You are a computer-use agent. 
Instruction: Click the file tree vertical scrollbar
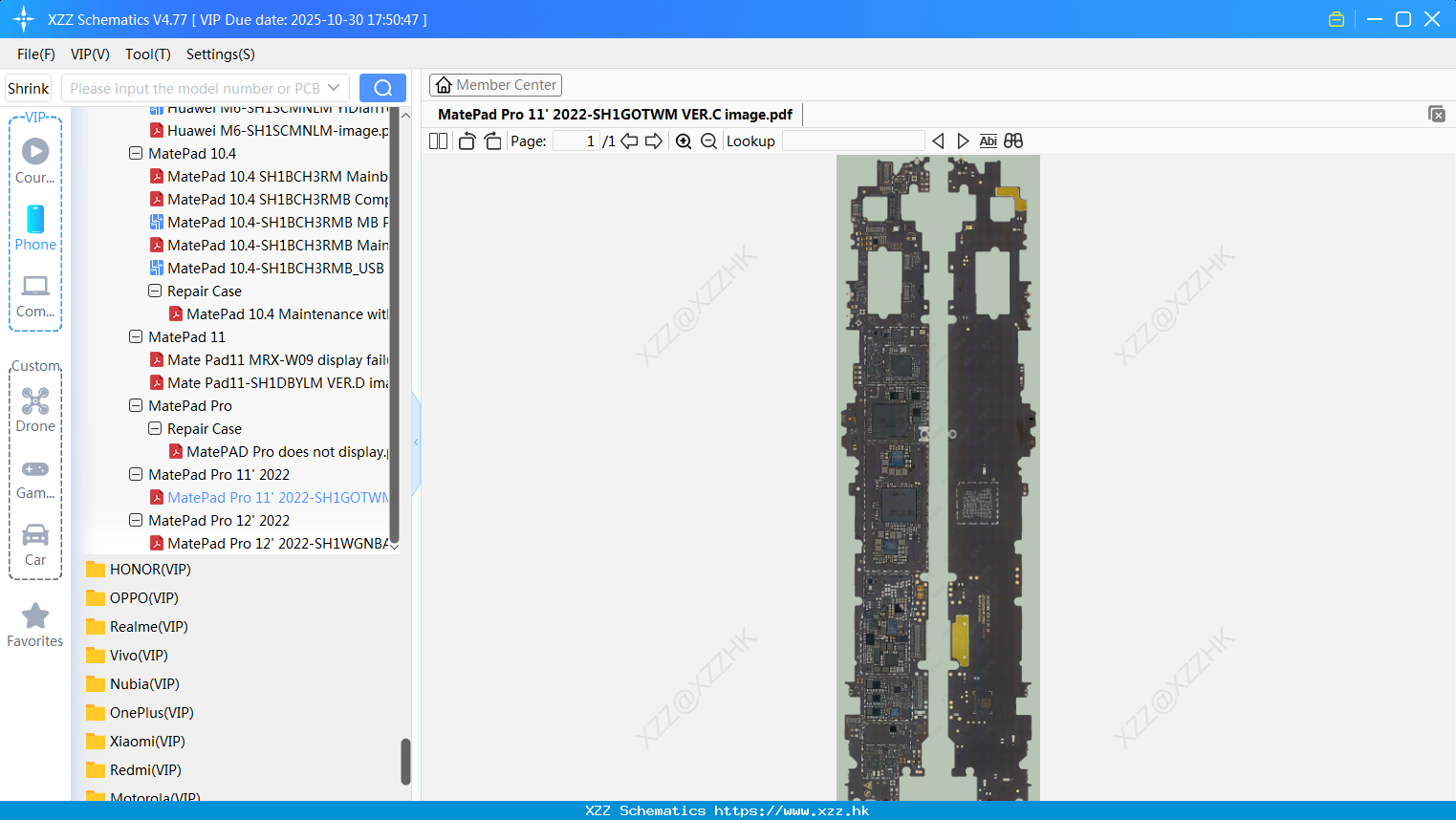[x=394, y=325]
